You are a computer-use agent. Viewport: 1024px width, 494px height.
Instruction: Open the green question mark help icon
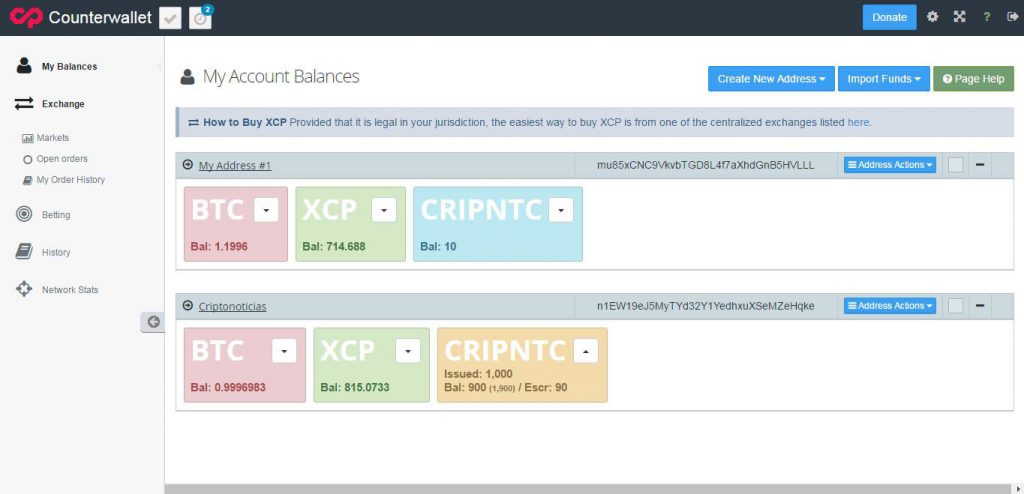(987, 18)
